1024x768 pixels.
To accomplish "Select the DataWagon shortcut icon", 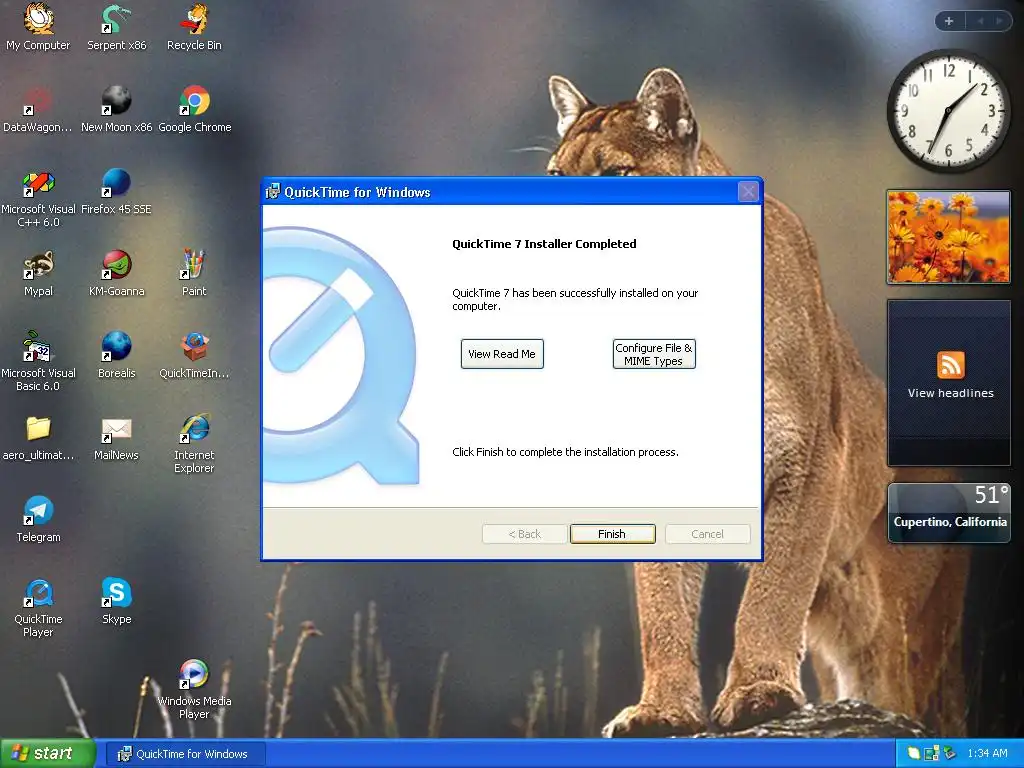I will 38,108.
